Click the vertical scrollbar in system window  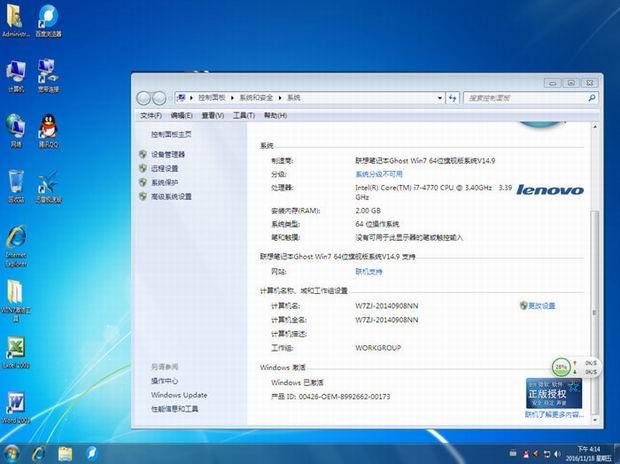(x=597, y=250)
